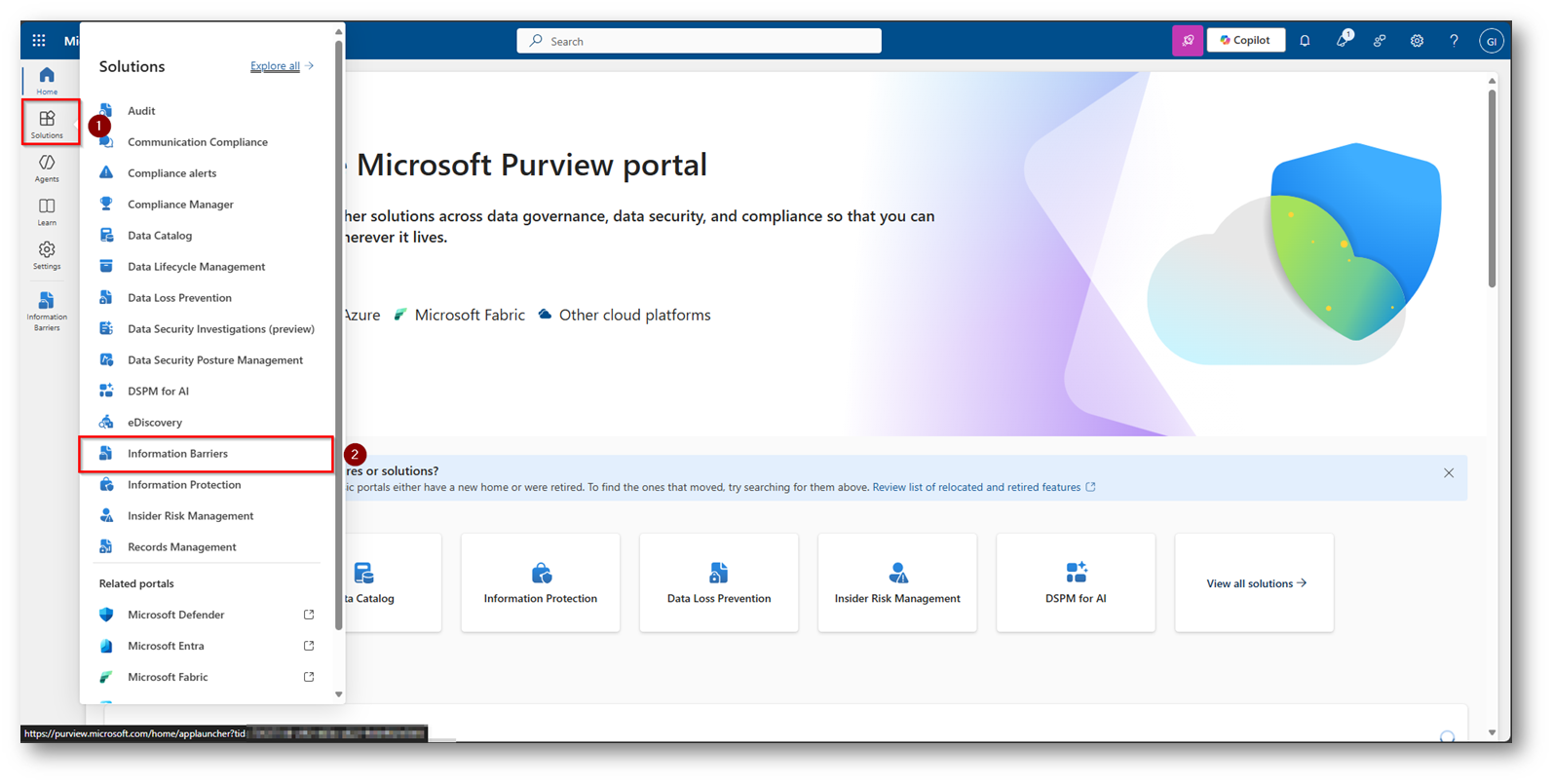1553x784 pixels.
Task: Open the notifications bell
Action: click(1305, 41)
